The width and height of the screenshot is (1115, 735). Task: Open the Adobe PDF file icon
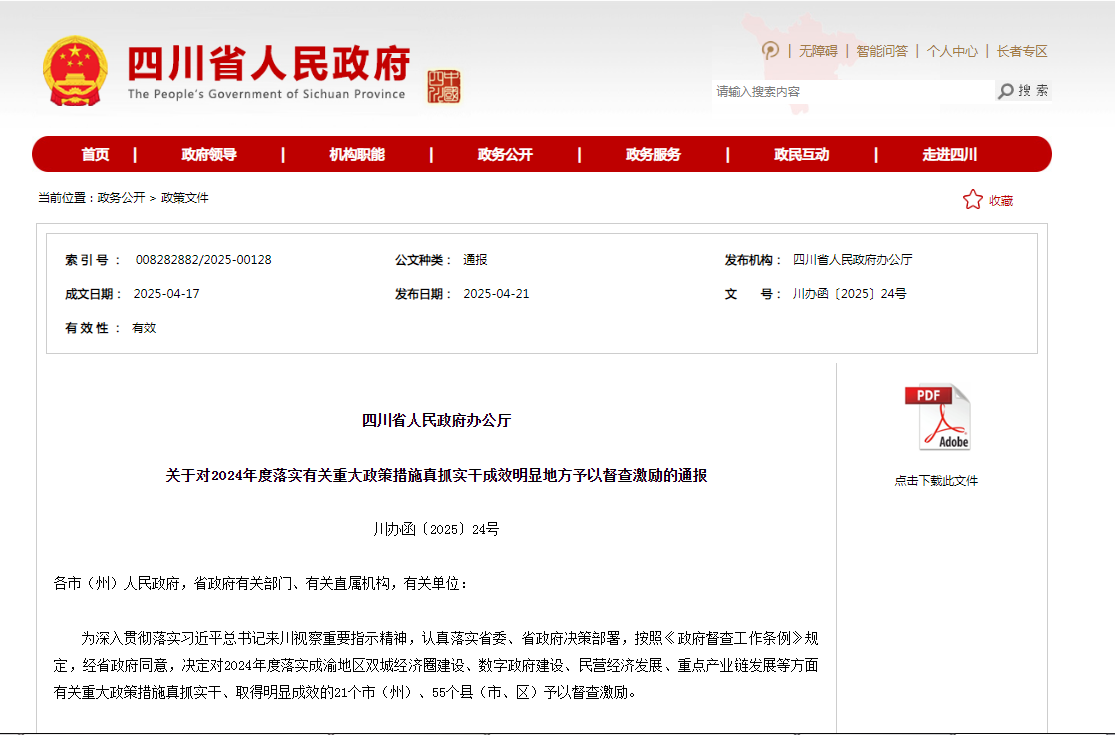[x=938, y=418]
